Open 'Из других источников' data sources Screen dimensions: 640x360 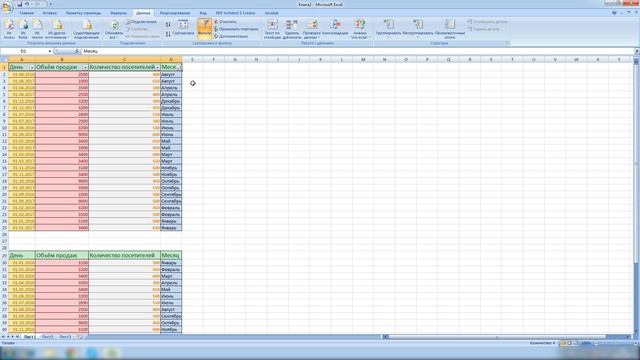(56, 29)
